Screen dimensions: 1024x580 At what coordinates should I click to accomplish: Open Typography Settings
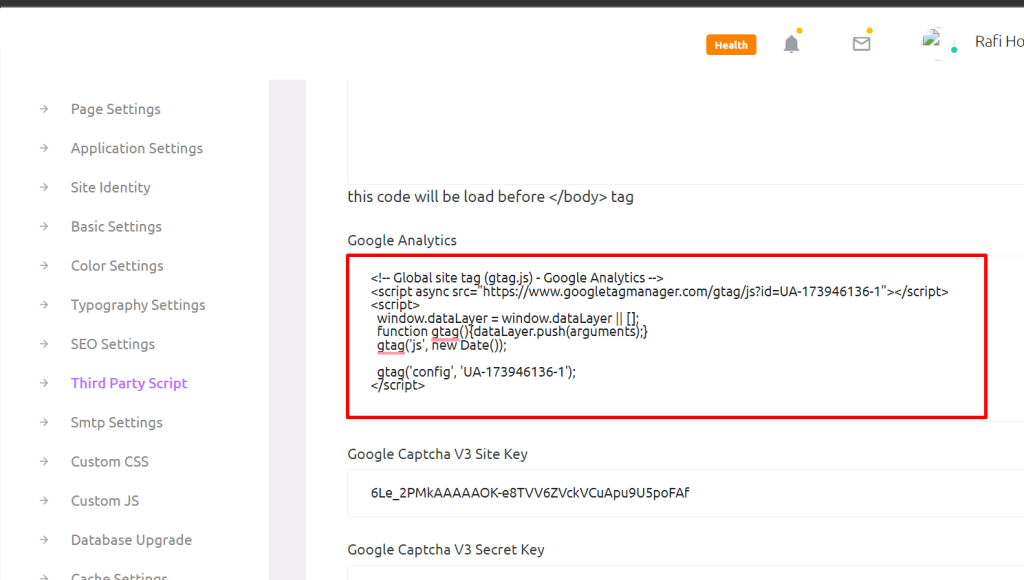[x=138, y=305]
